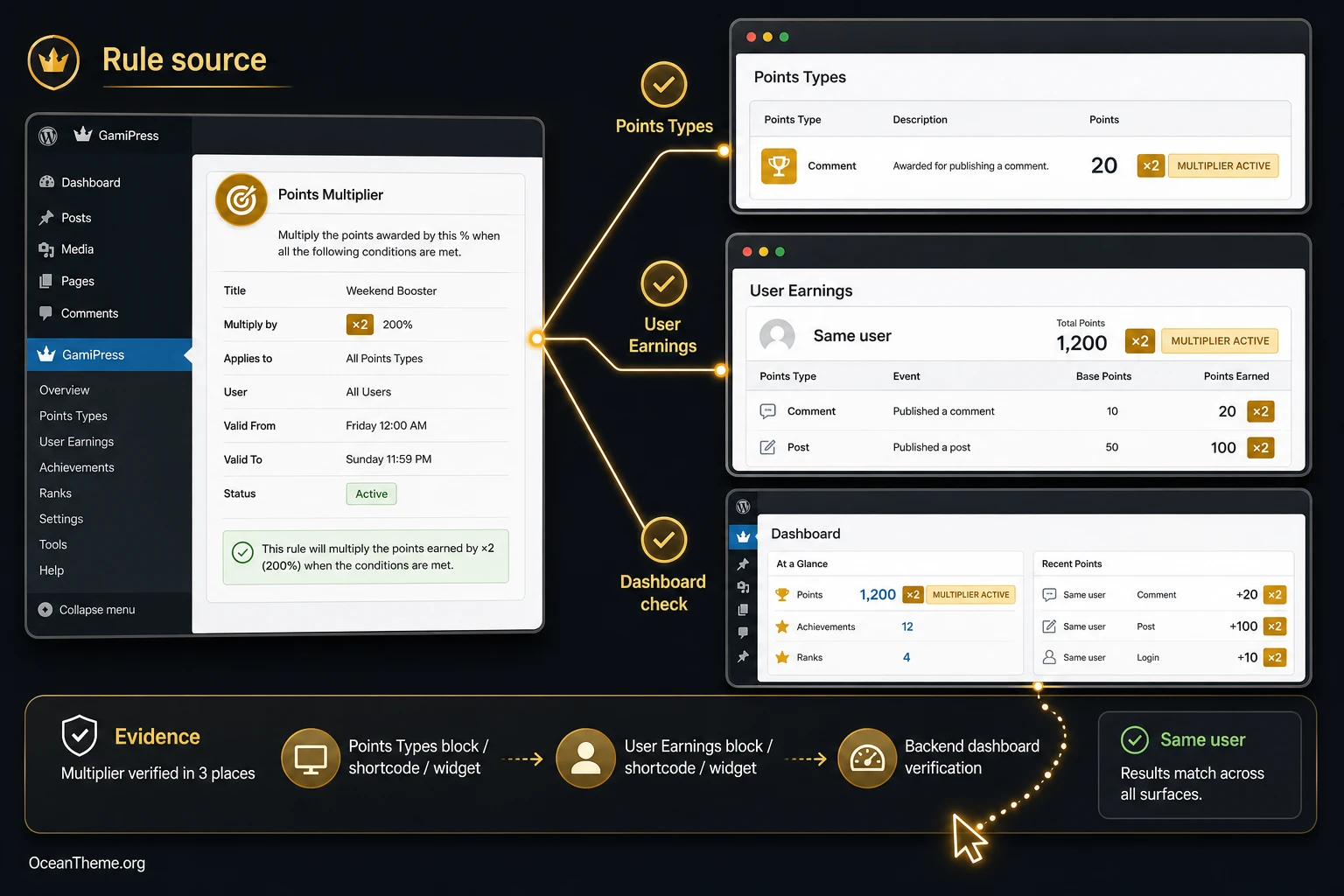Open the Help submenu link
Viewport: 1344px width, 896px height.
pyautogui.click(x=52, y=570)
